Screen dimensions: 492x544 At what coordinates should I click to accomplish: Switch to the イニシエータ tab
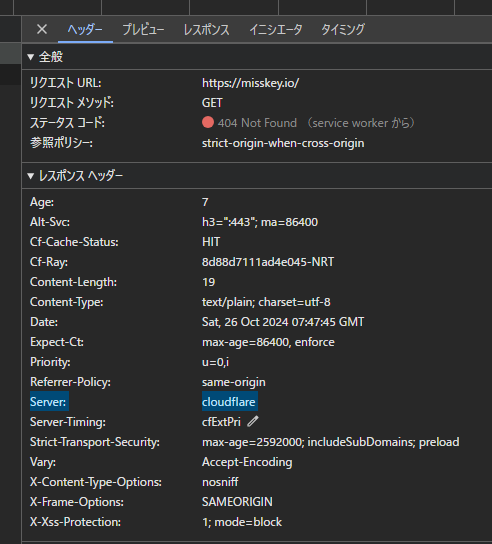(x=276, y=29)
